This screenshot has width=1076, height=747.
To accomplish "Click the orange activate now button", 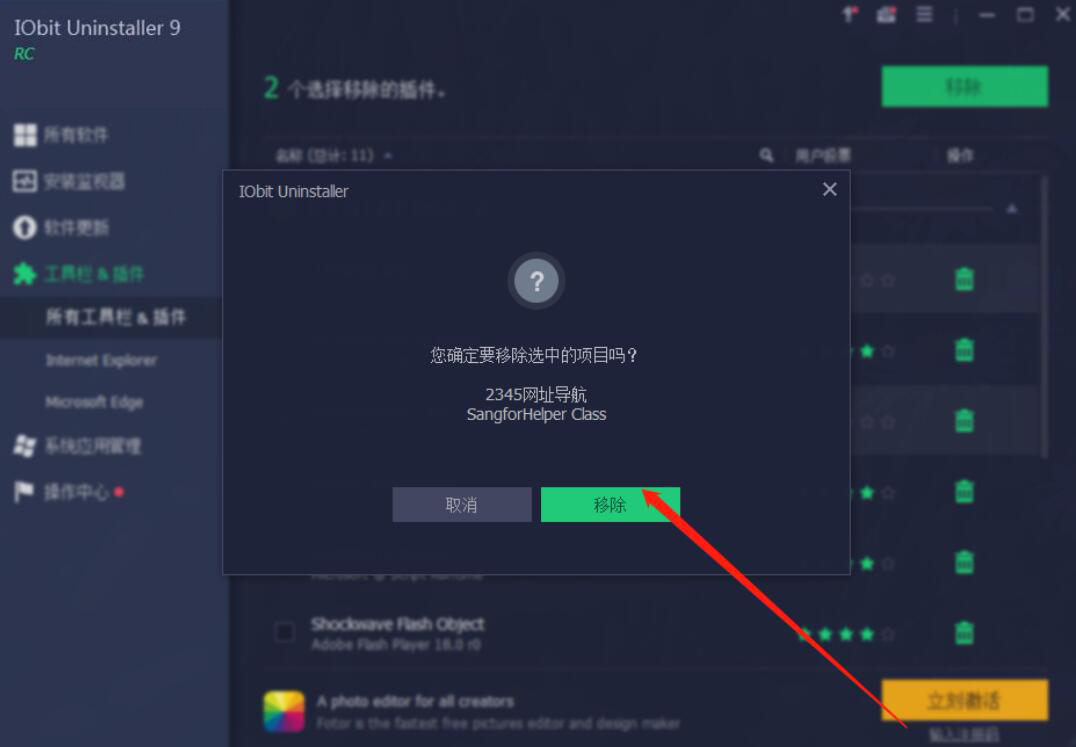I will pyautogui.click(x=964, y=700).
